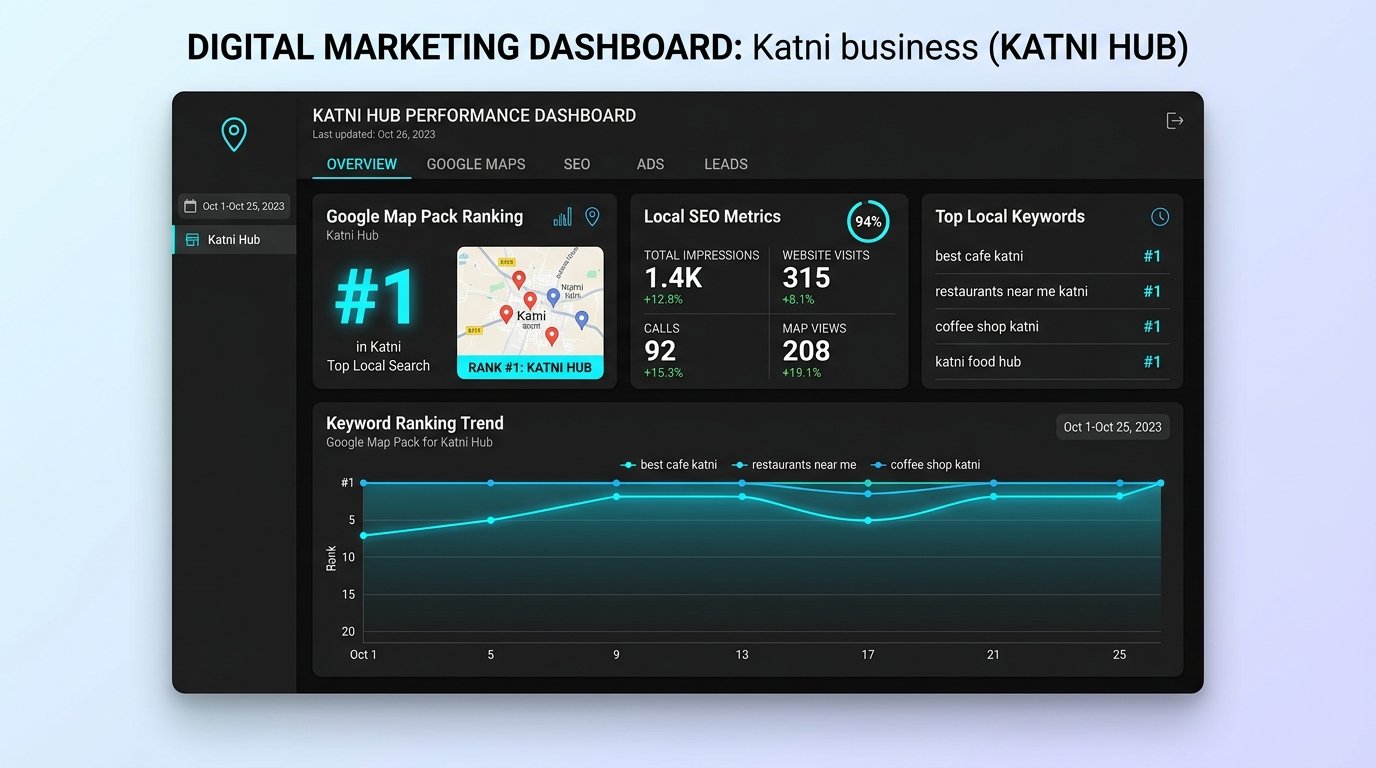1376x768 pixels.
Task: Switch to the Overview tab
Action: [x=362, y=164]
